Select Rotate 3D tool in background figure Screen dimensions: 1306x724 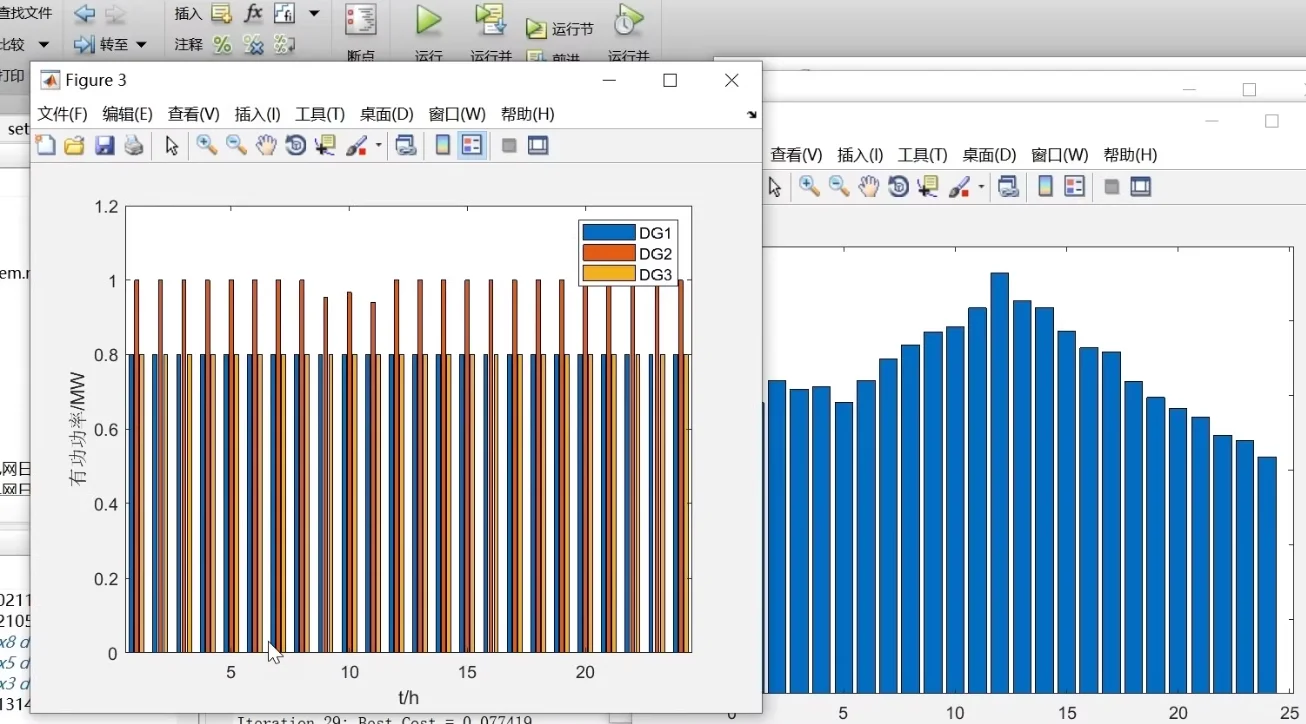point(898,186)
